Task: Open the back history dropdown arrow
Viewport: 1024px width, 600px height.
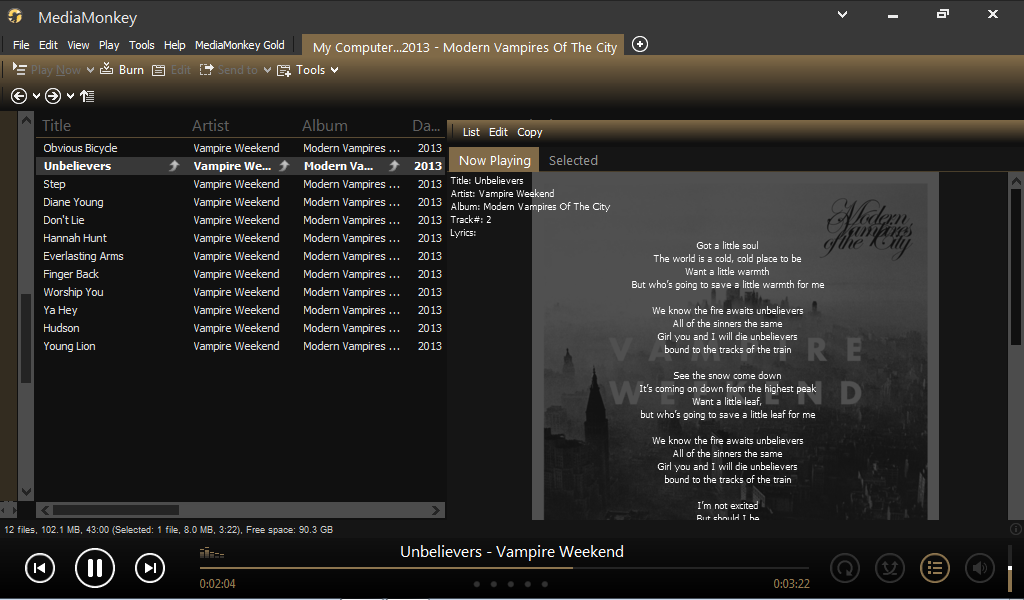Action: pos(37,97)
